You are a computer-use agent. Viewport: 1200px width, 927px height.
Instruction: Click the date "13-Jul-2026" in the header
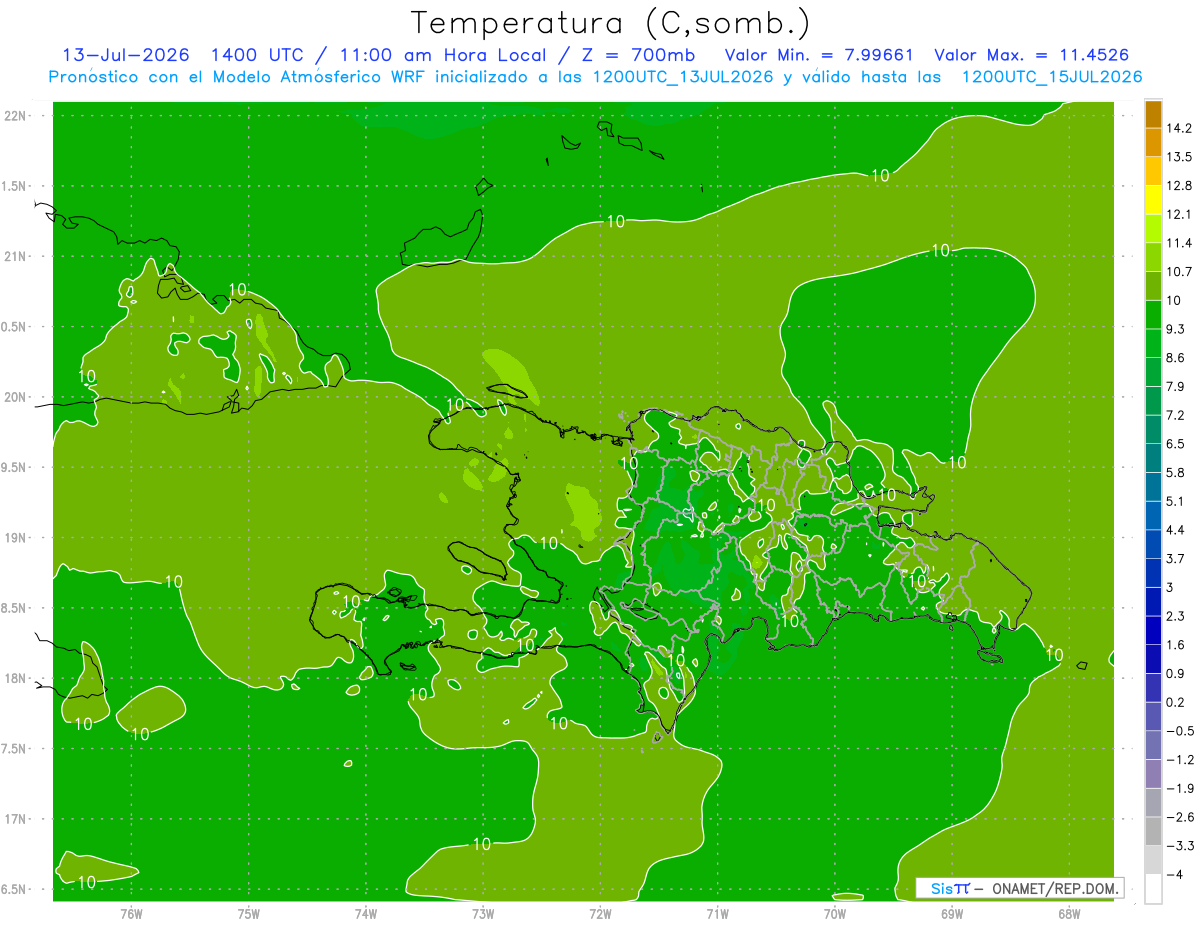click(125, 56)
